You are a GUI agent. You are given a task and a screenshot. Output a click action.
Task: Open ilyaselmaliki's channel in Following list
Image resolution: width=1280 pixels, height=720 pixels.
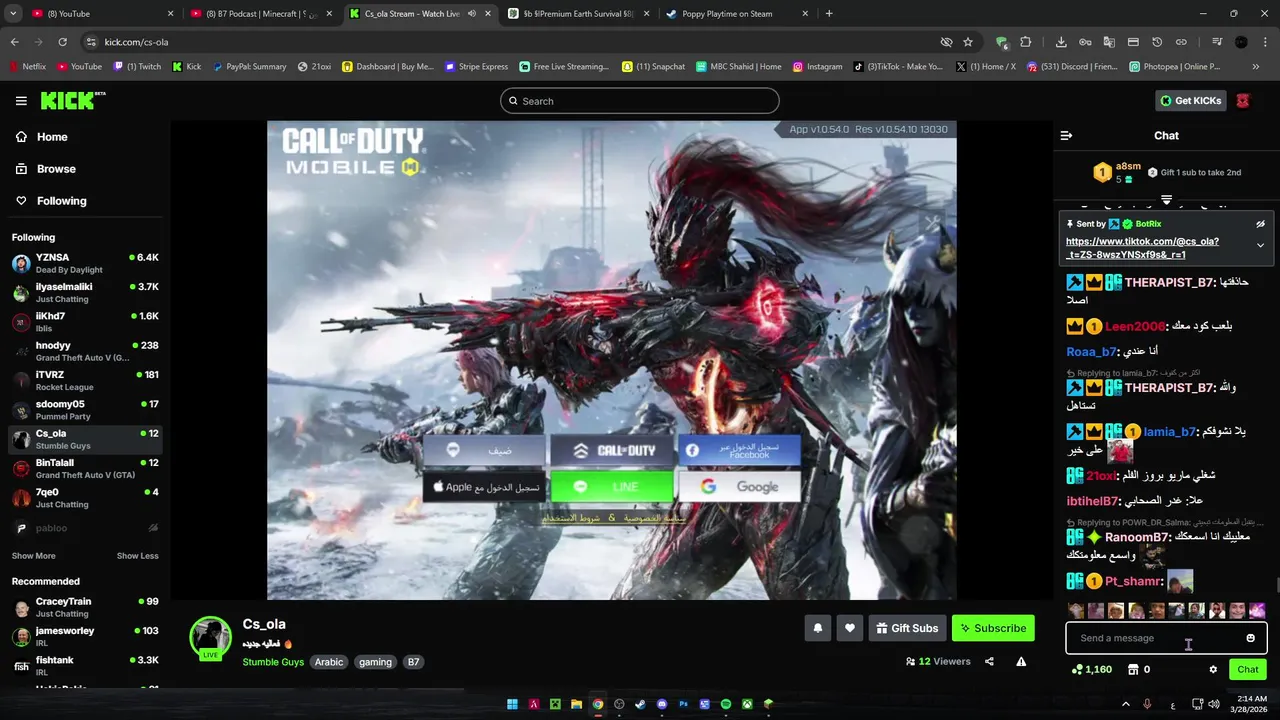point(85,292)
